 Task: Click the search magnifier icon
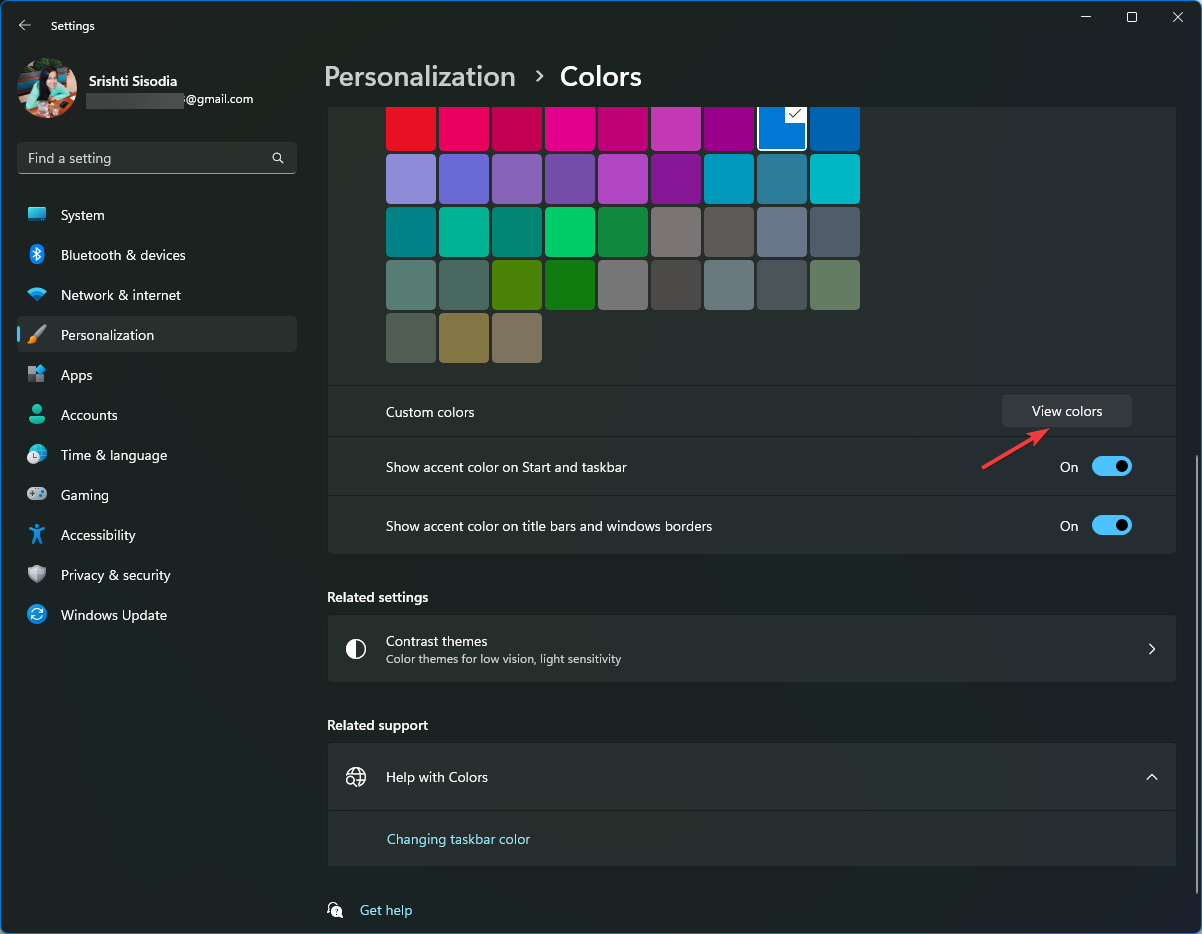(278, 158)
